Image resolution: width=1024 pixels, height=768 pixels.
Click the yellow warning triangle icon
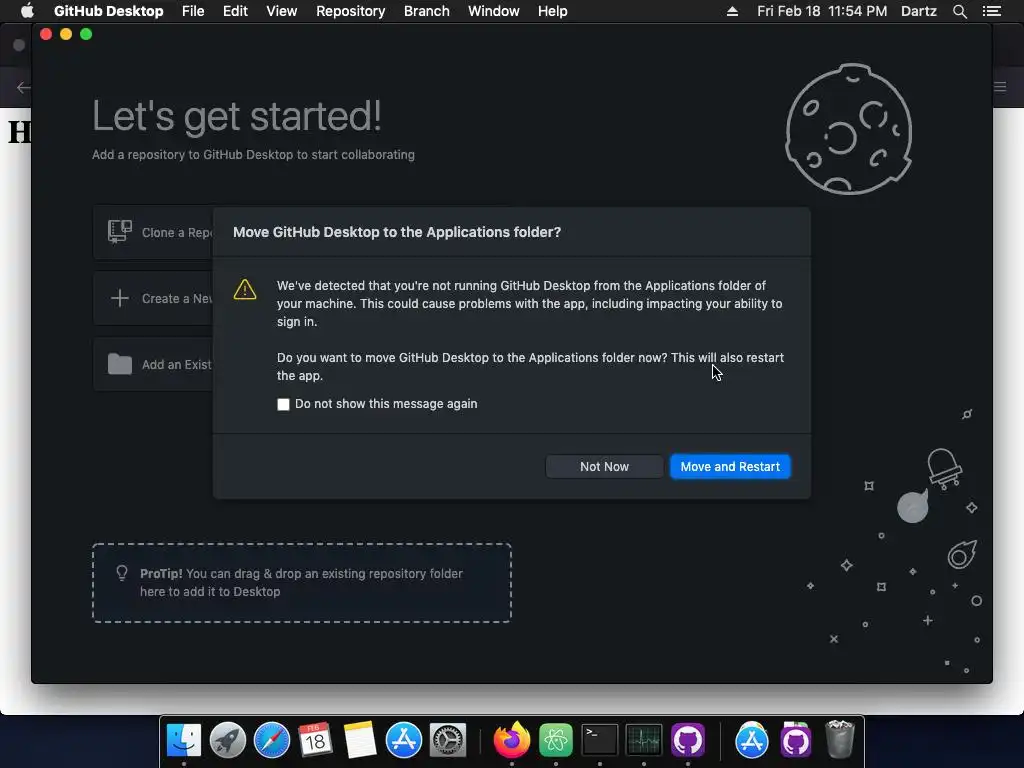pos(245,289)
